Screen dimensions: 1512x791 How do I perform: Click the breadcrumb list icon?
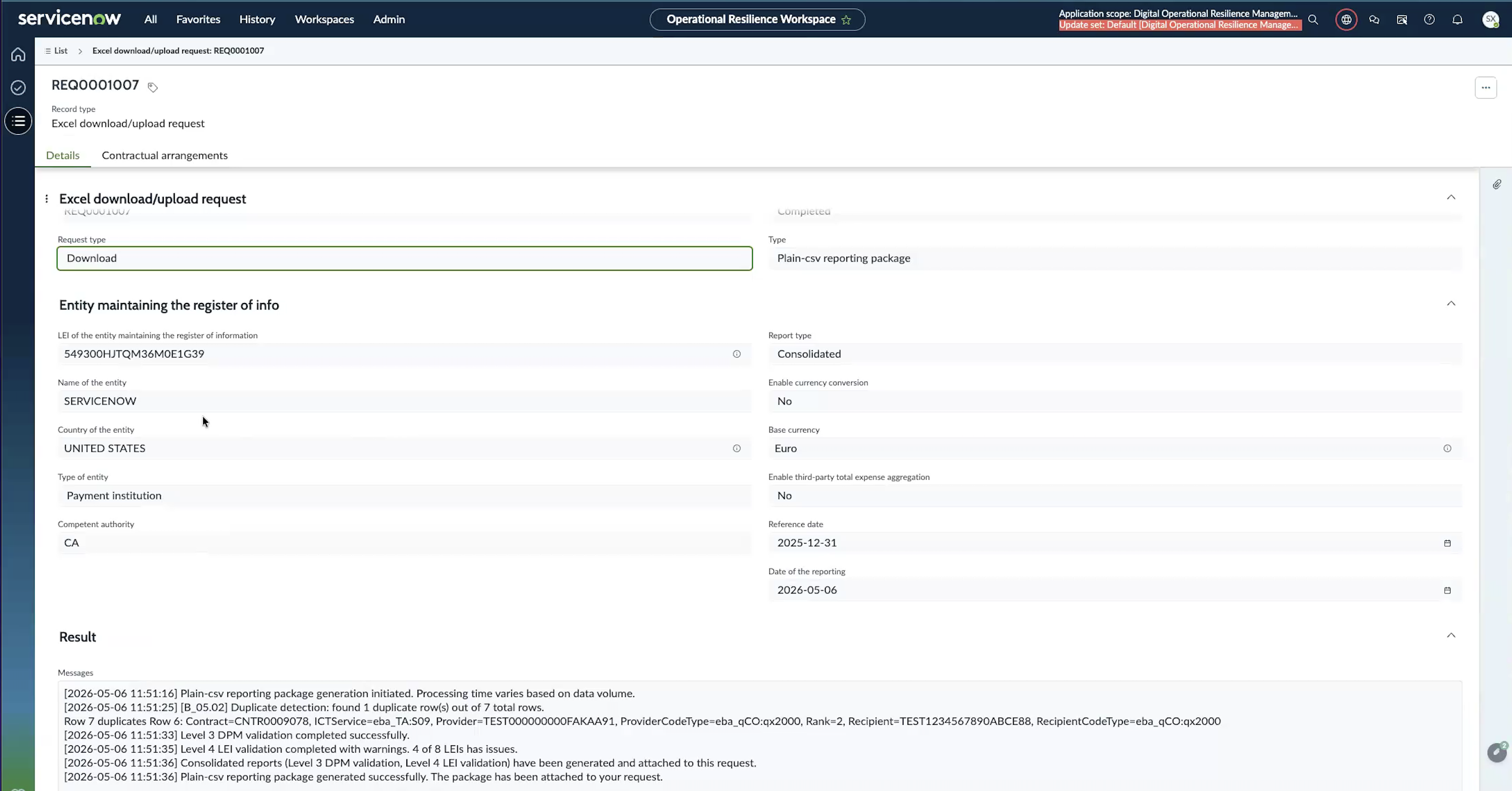click(48, 51)
